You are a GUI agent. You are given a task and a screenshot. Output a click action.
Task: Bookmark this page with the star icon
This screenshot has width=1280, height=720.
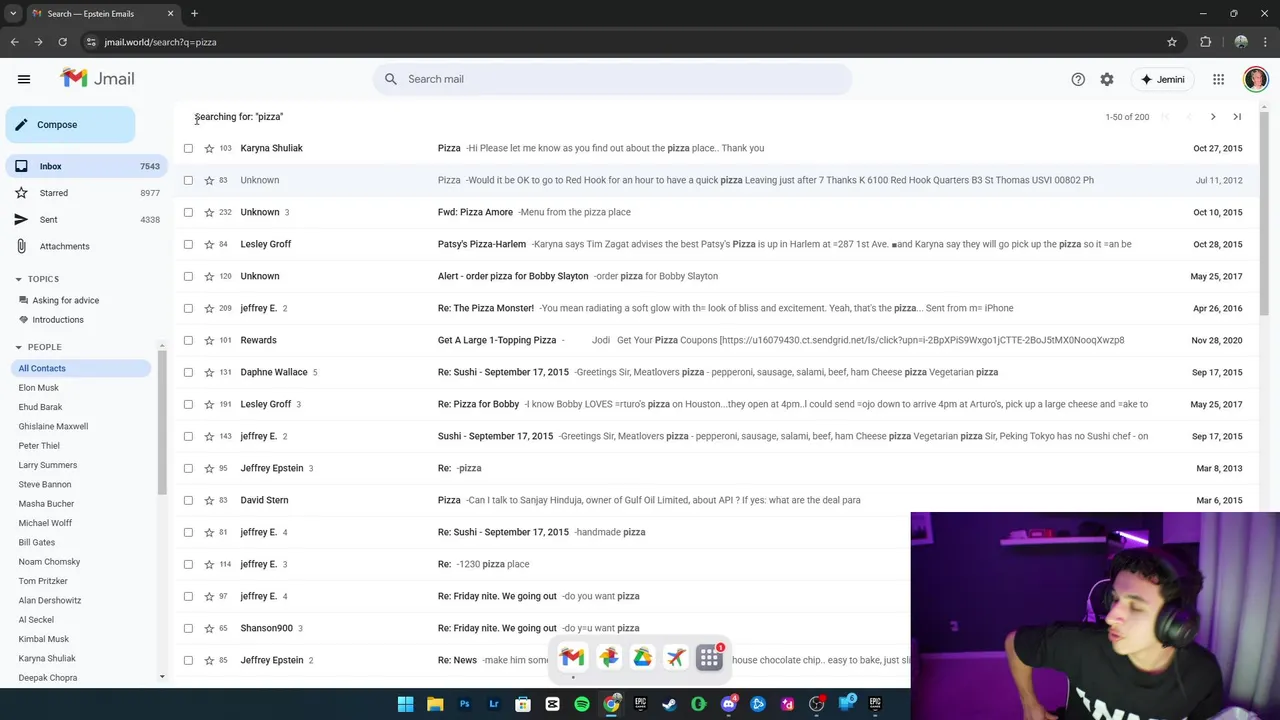click(x=1172, y=42)
